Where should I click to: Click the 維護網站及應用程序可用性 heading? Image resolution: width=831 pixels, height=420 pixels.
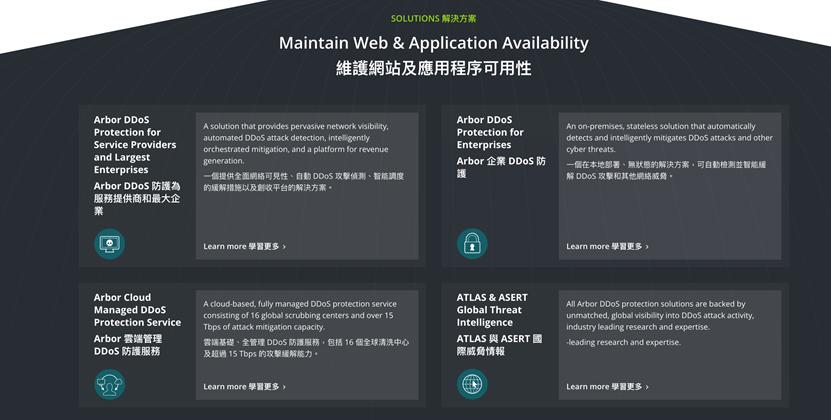coord(434,68)
